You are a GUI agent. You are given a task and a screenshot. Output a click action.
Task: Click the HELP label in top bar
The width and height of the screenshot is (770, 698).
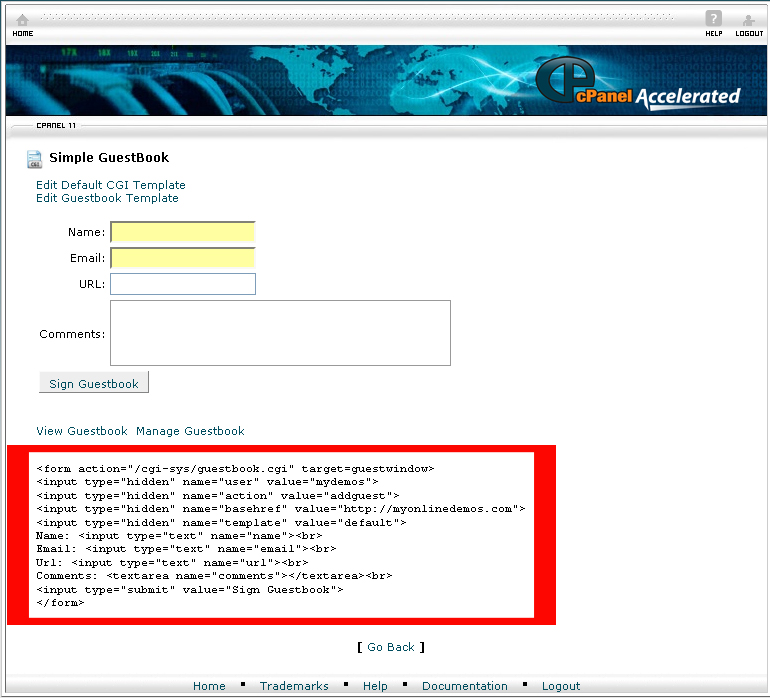point(714,33)
